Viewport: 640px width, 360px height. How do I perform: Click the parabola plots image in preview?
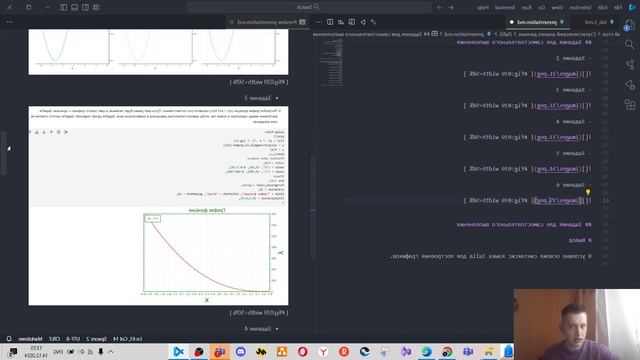pyautogui.click(x=158, y=52)
